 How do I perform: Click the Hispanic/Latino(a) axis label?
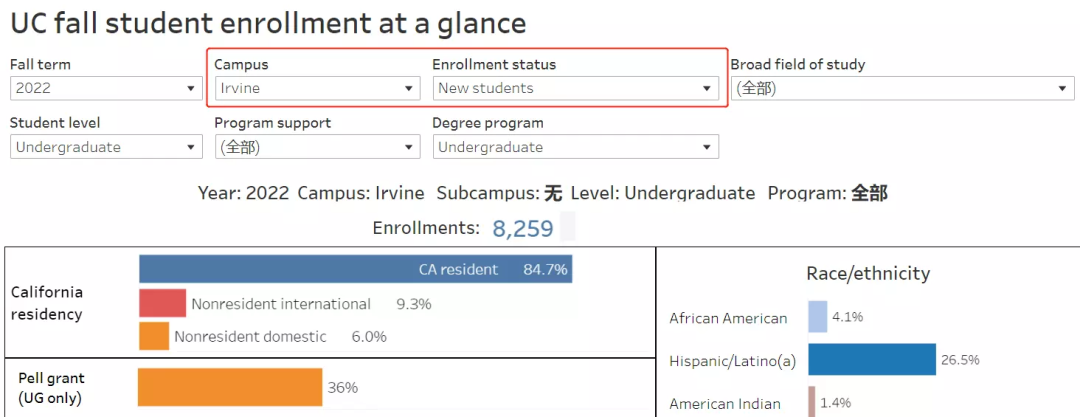coord(732,361)
